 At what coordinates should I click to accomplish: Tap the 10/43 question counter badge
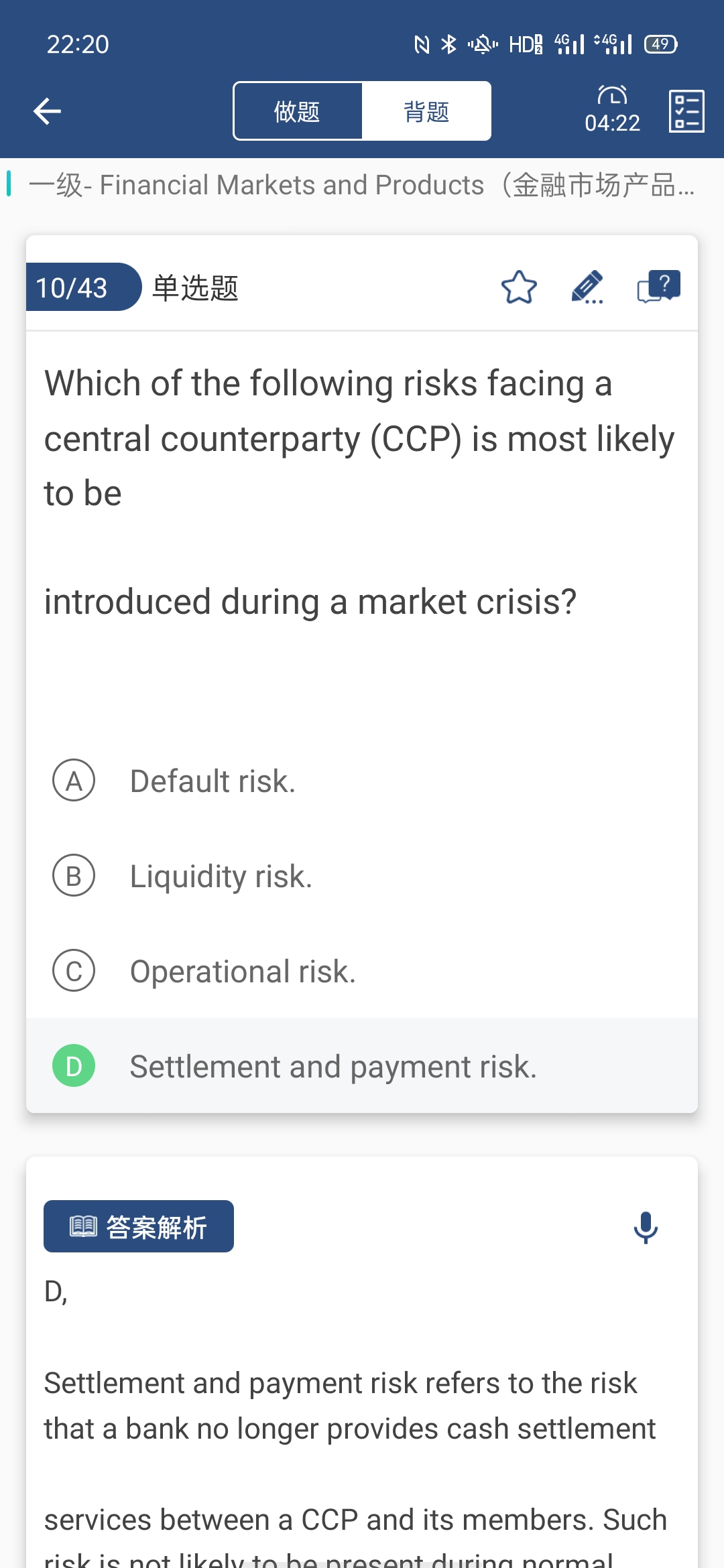72,287
